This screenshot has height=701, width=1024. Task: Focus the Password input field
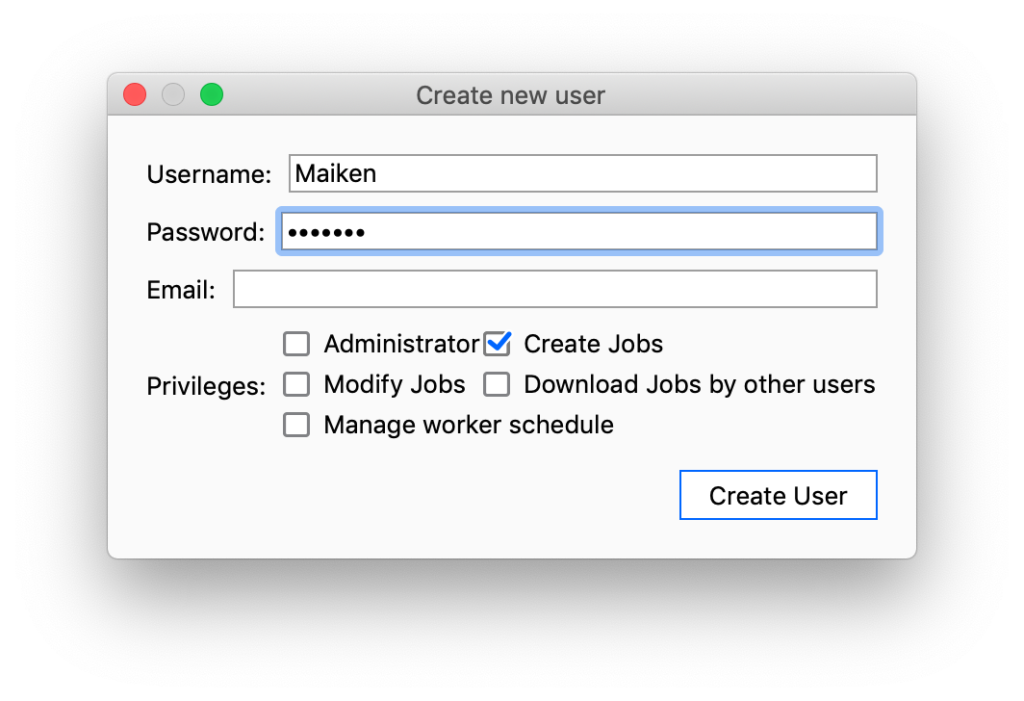[x=578, y=232]
